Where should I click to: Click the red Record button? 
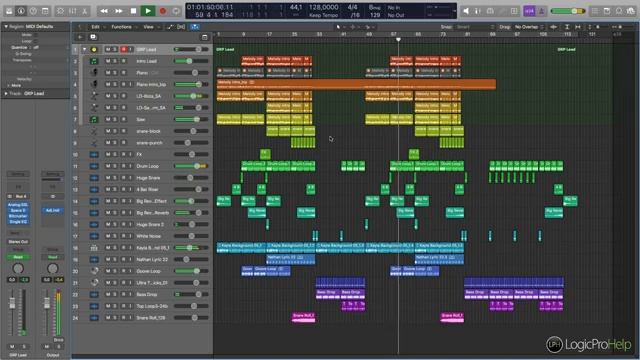click(162, 11)
